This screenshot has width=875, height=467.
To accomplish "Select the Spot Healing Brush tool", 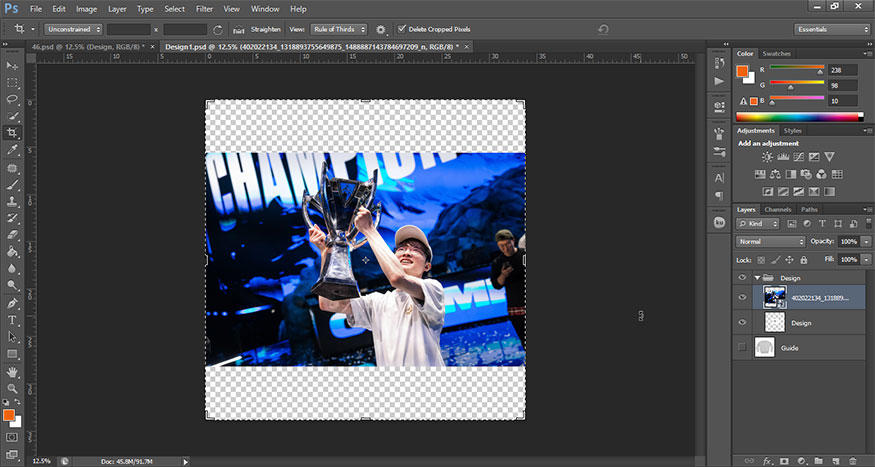I will (x=12, y=168).
